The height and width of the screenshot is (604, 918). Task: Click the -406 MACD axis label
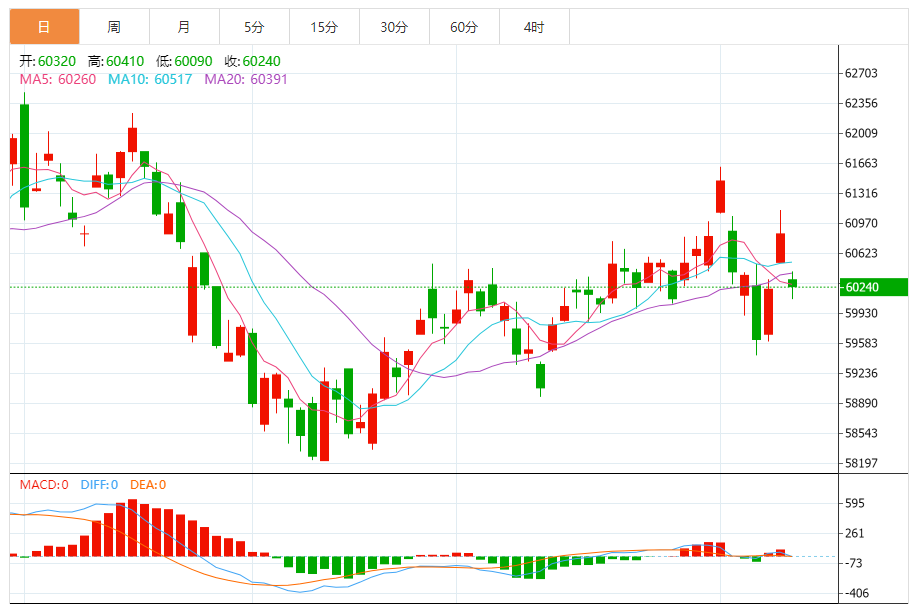coord(856,593)
